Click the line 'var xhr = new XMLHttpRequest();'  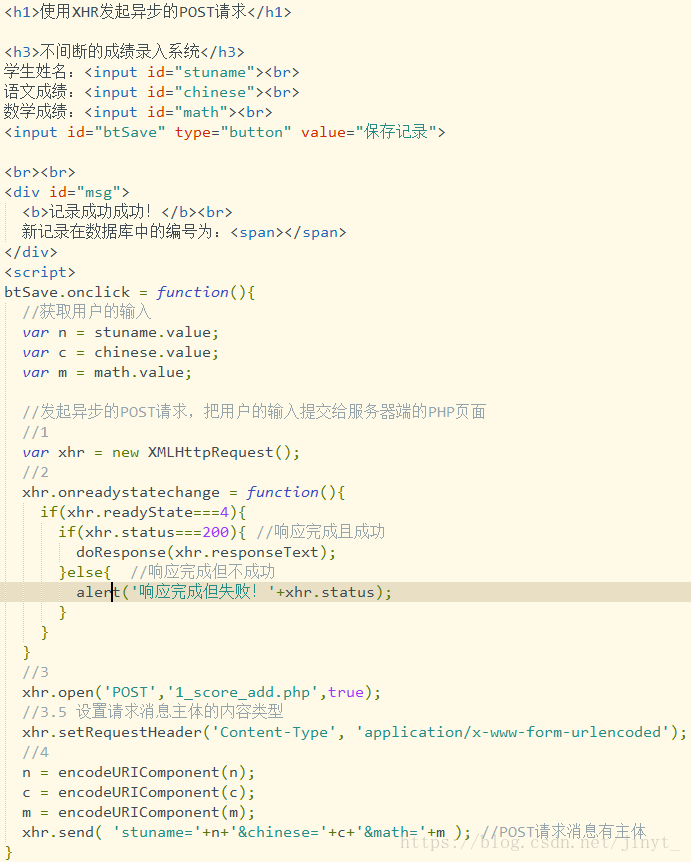161,452
